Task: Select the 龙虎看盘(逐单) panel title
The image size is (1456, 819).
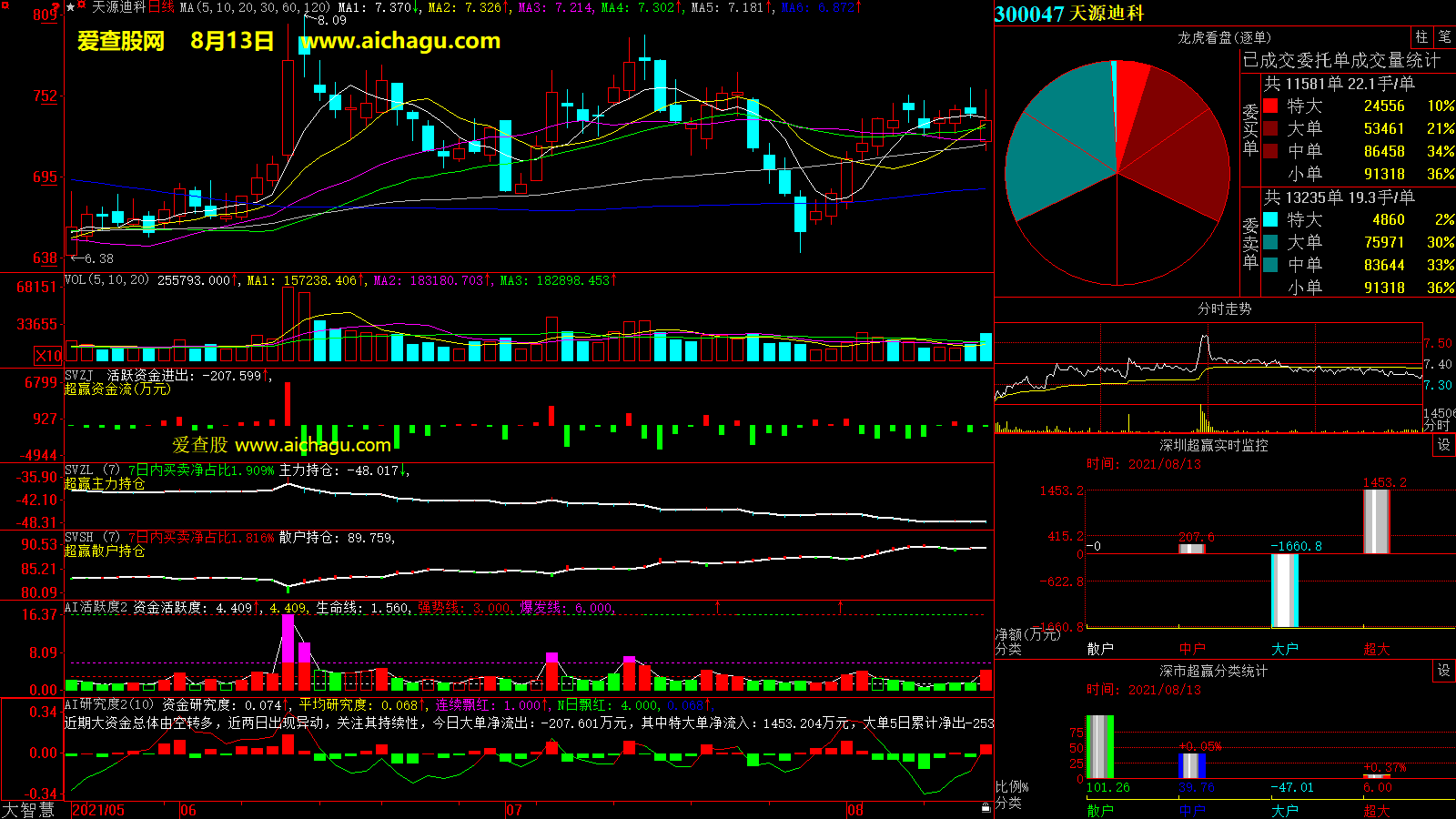Action: (1224, 37)
